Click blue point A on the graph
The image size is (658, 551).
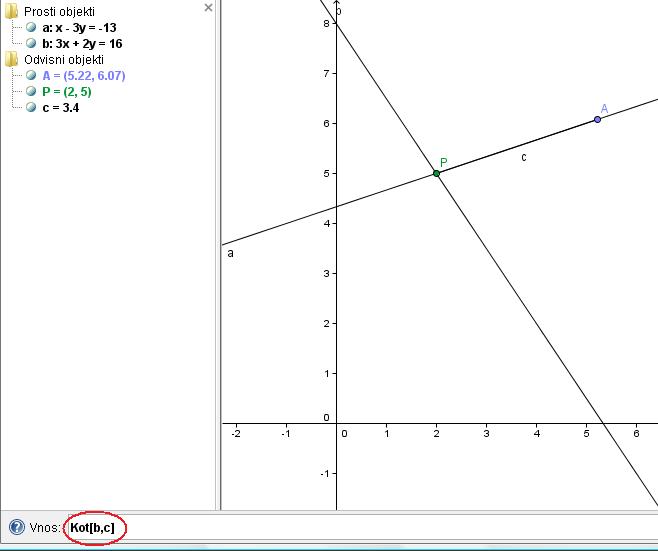click(x=597, y=119)
